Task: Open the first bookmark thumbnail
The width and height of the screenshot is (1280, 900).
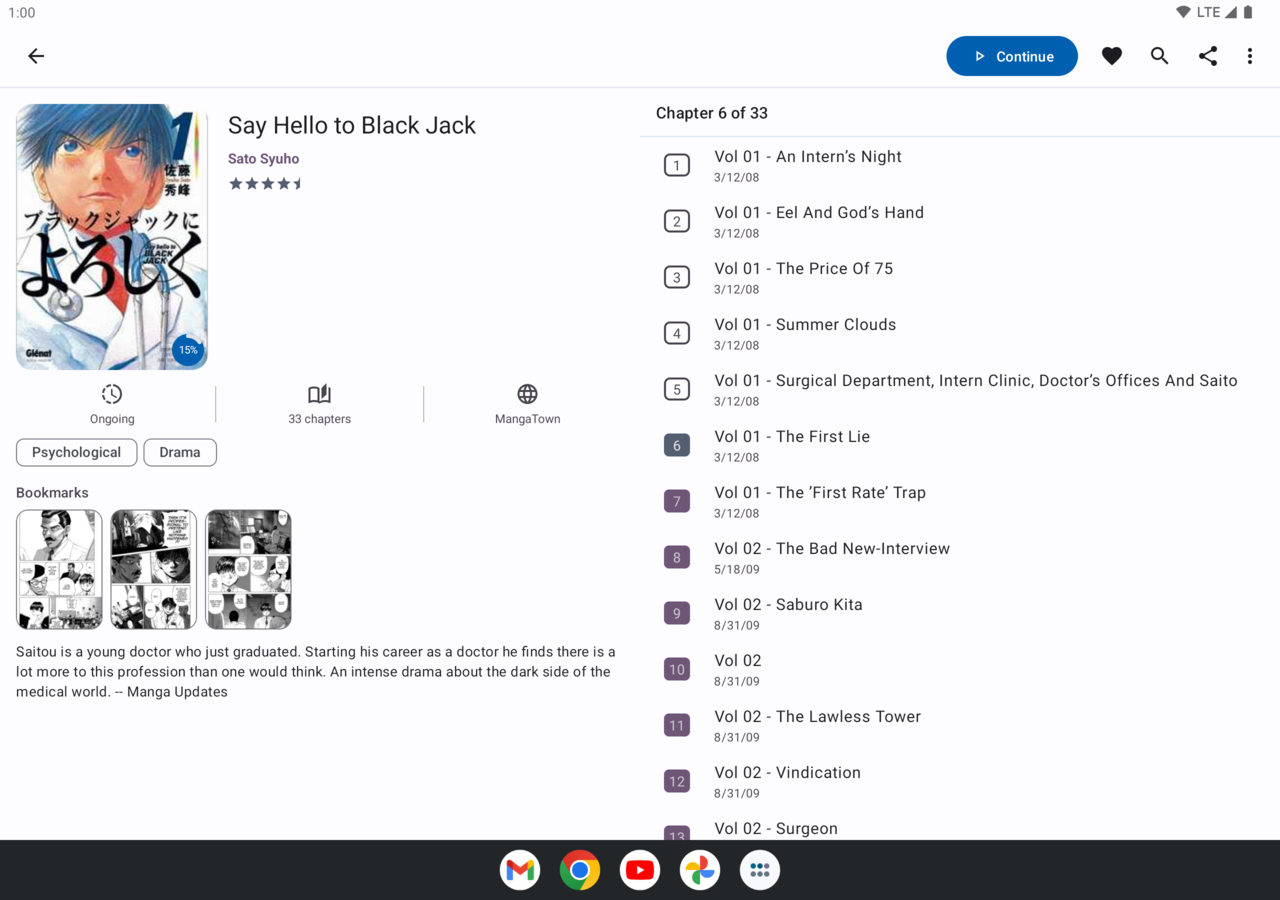Action: 59,569
